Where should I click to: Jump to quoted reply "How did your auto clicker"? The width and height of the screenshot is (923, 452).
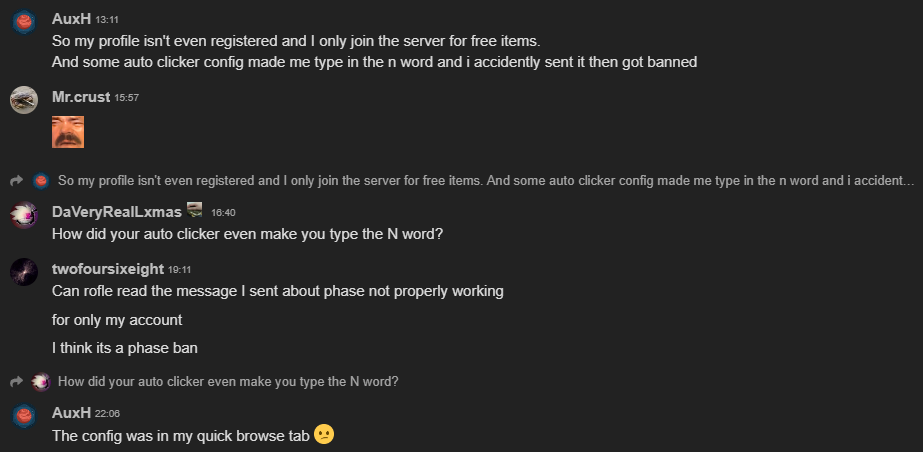click(x=228, y=382)
